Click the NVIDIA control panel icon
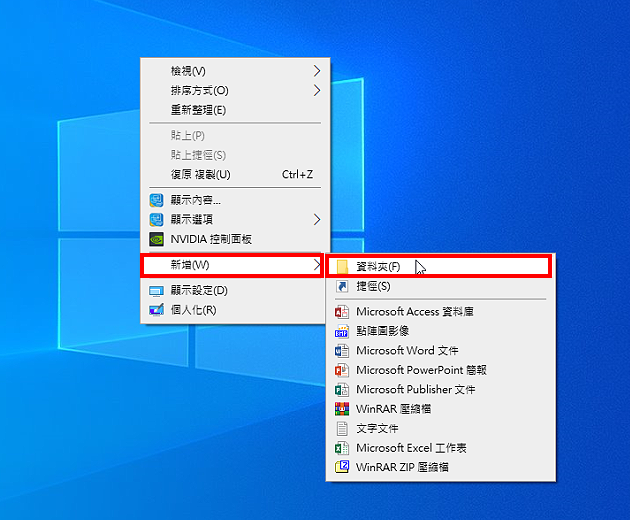 pyautogui.click(x=156, y=239)
